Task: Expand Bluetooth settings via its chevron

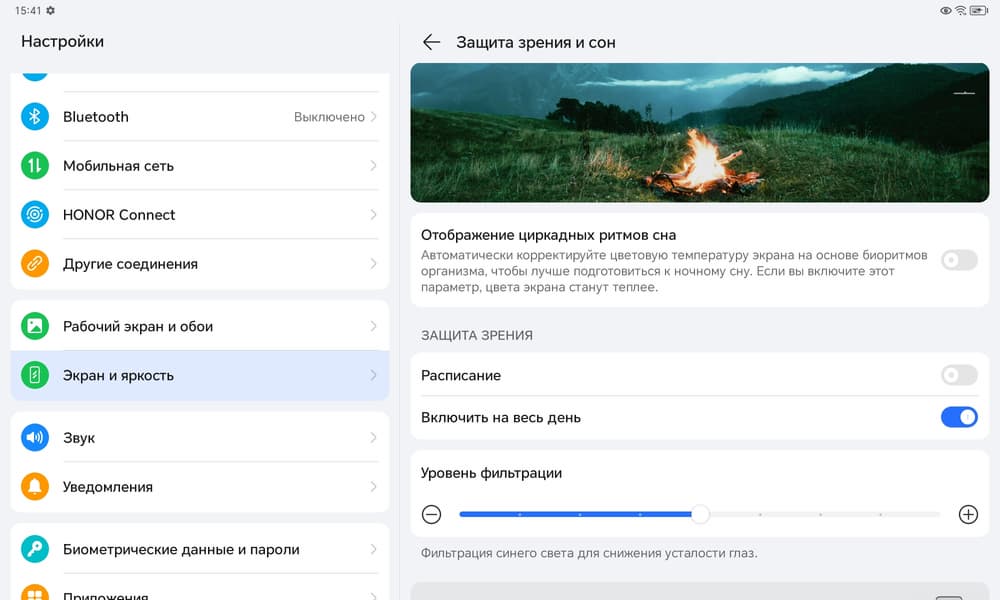Action: 374,117
